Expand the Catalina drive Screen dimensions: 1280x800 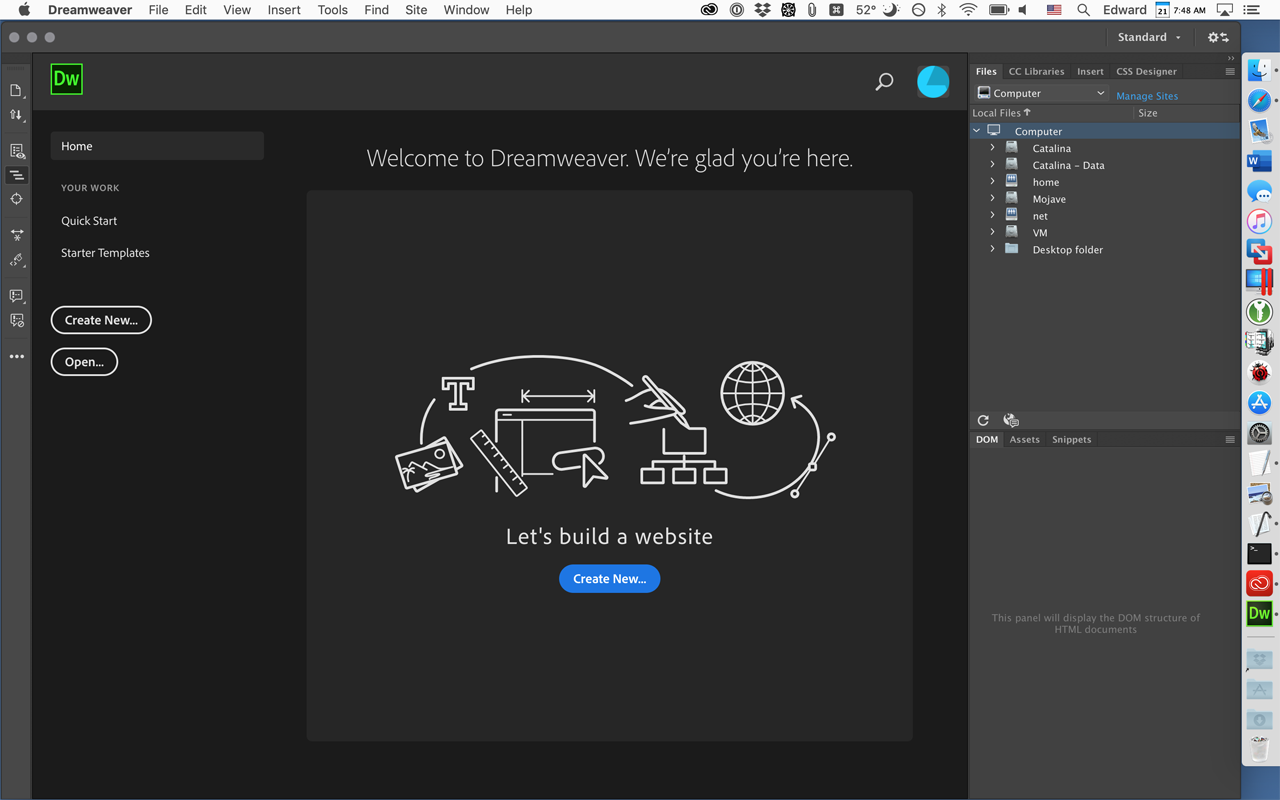992,148
